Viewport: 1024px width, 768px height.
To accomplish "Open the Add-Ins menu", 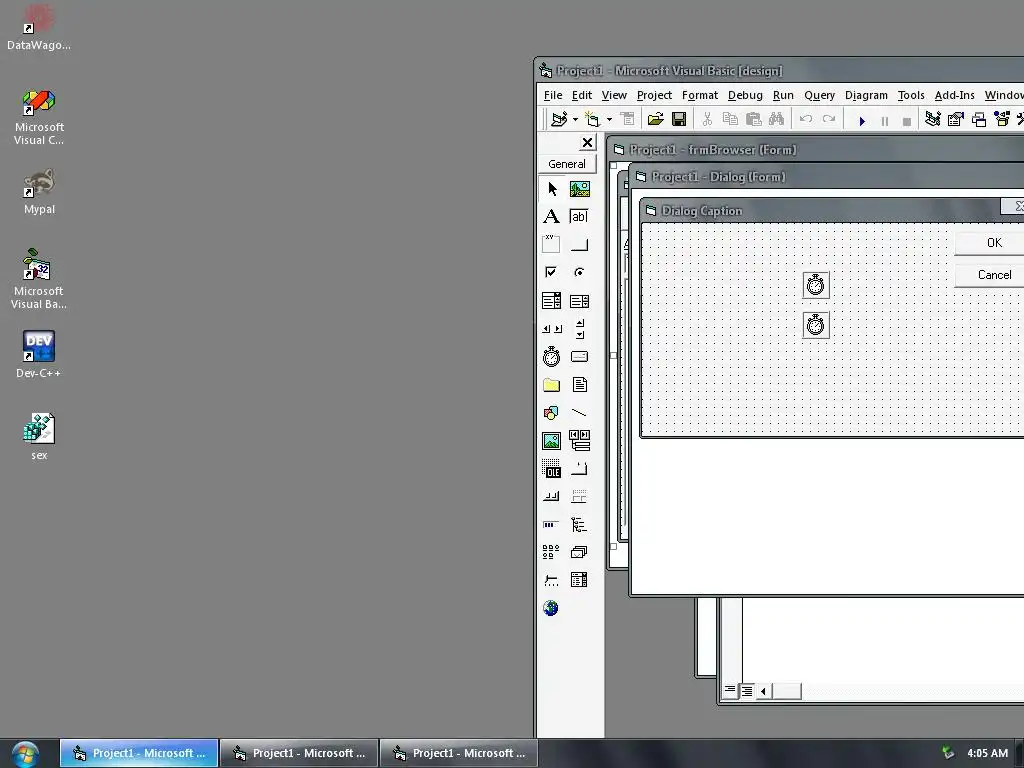I will [x=954, y=95].
